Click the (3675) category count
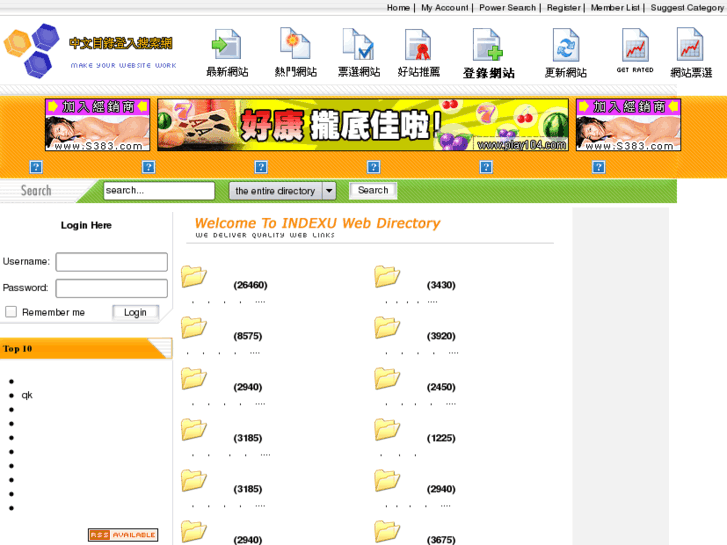 pos(441,540)
